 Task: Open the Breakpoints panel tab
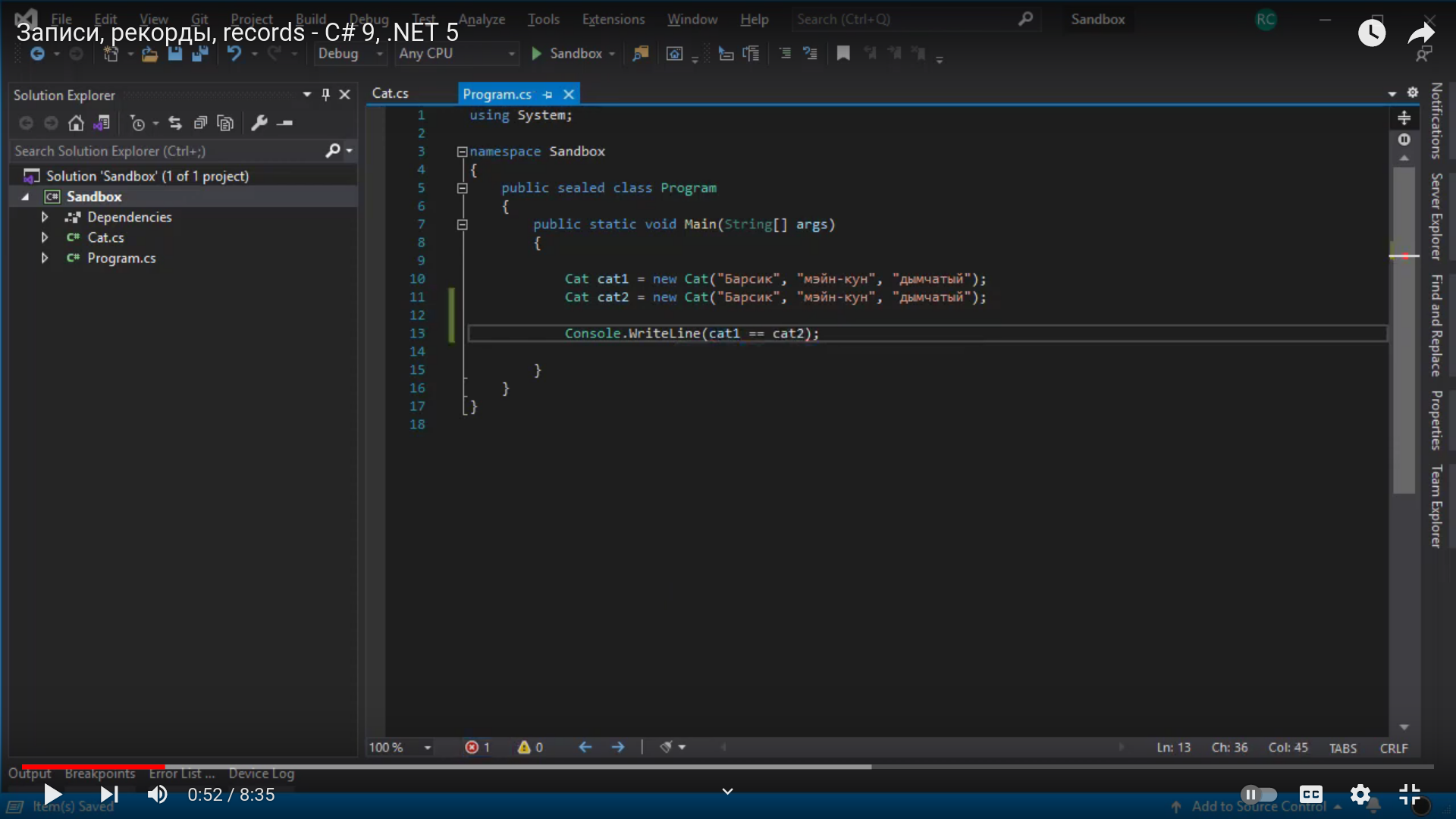click(99, 773)
